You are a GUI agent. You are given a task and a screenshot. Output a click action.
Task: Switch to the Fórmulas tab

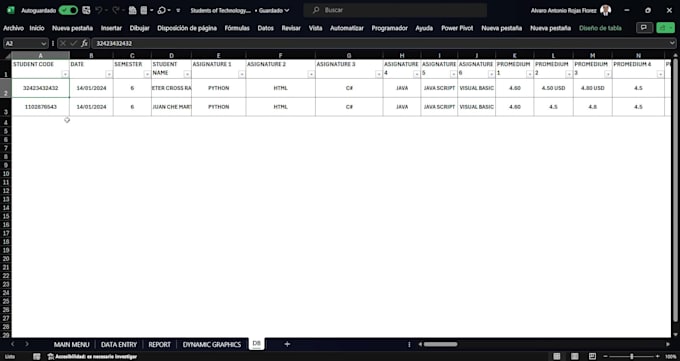(x=237, y=28)
